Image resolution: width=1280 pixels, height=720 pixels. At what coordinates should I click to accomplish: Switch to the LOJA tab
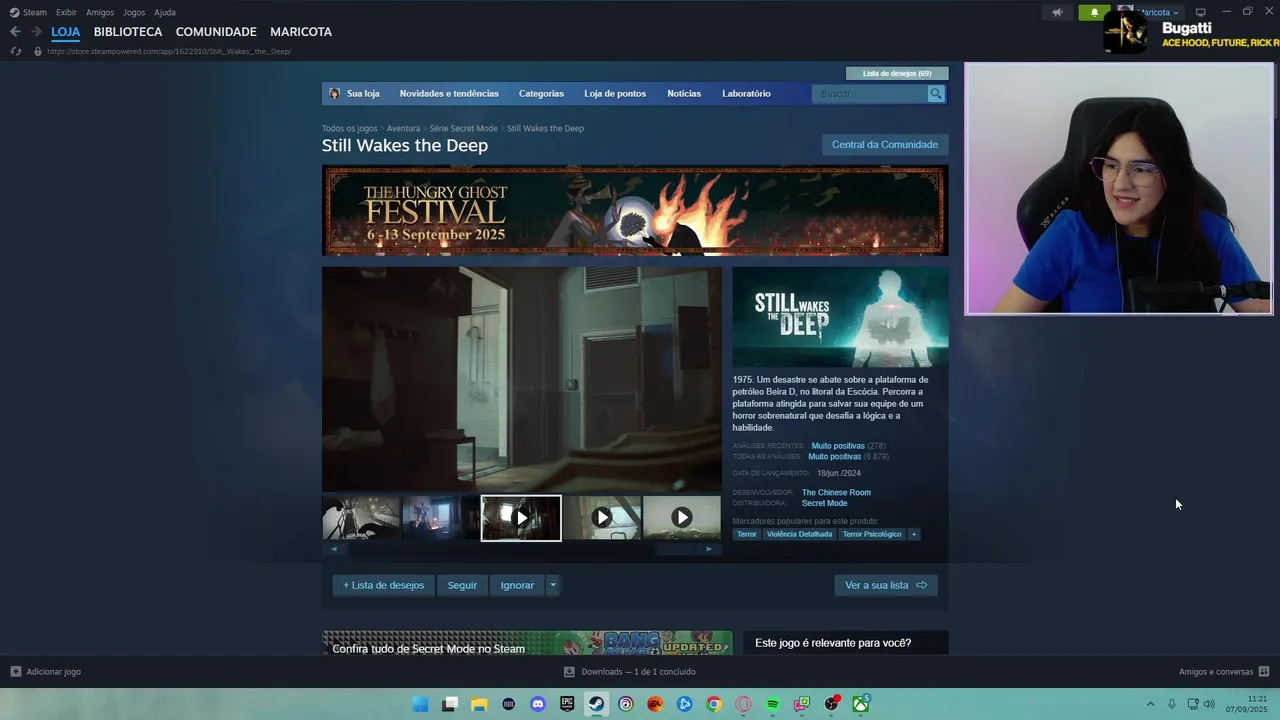coord(65,32)
